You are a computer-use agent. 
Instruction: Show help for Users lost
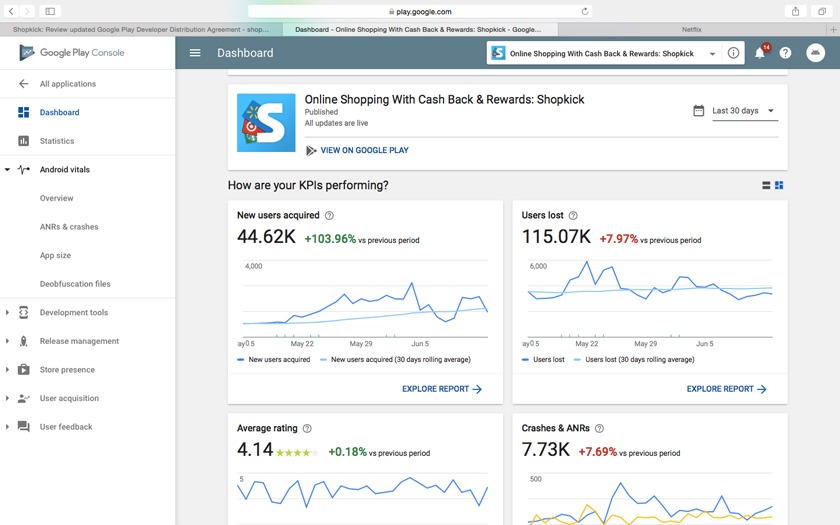point(573,215)
